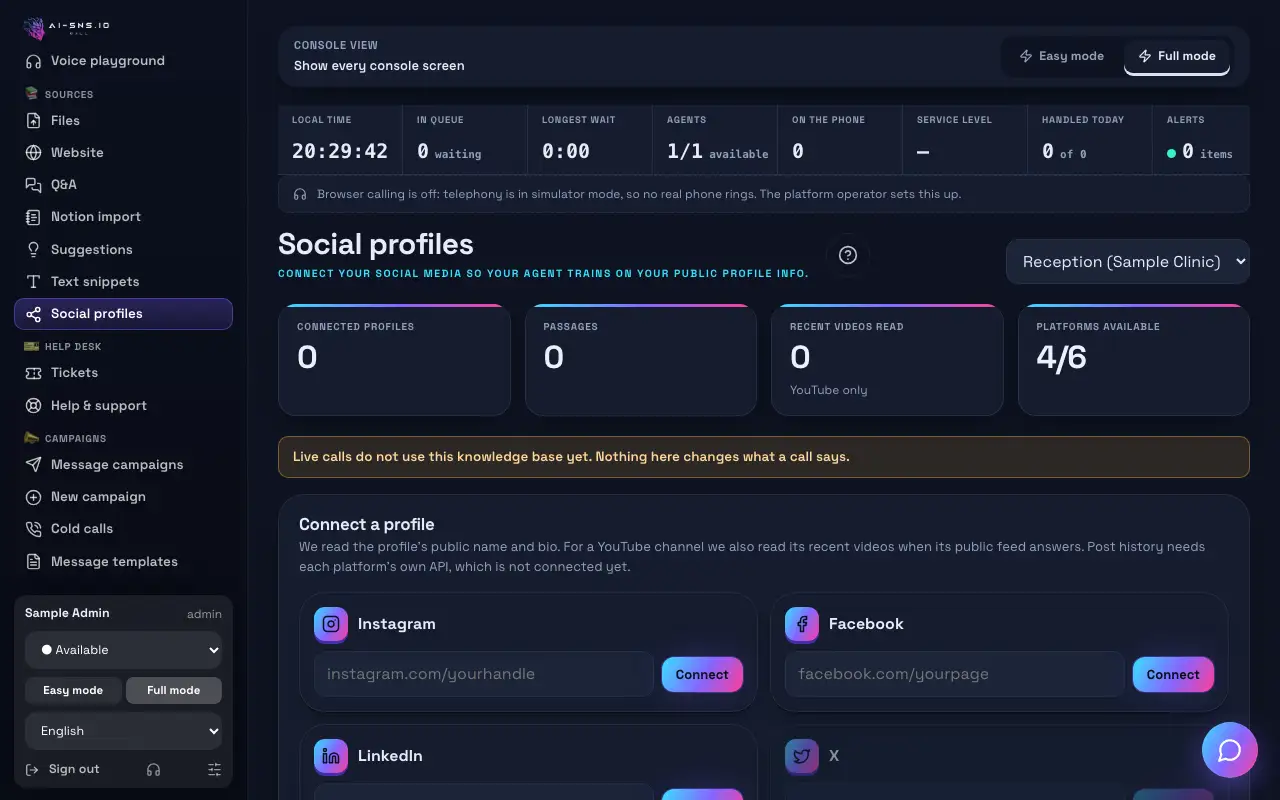Navigate to Q&A in the sidebar

click(x=123, y=185)
